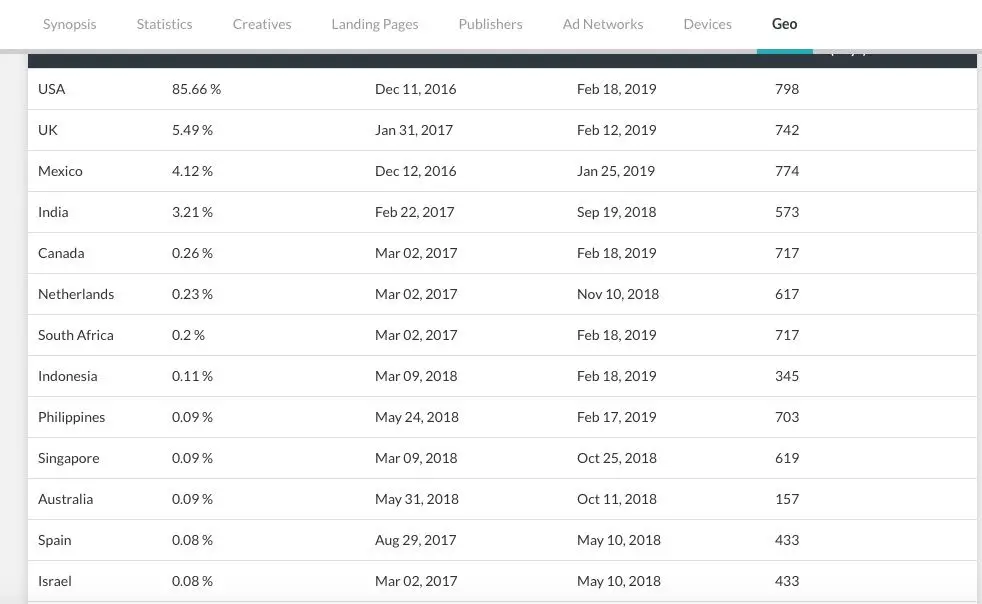Image resolution: width=982 pixels, height=604 pixels.
Task: Click the Indonesia country cell
Action: tap(68, 376)
